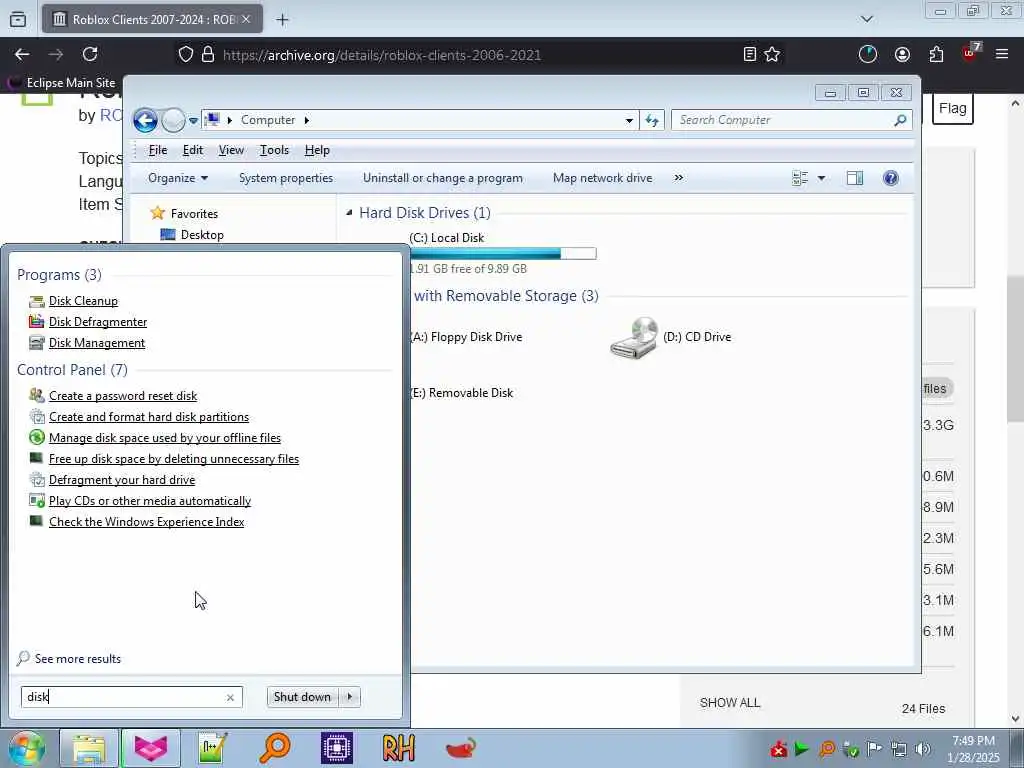
Task: Click the Shut down button
Action: (302, 697)
